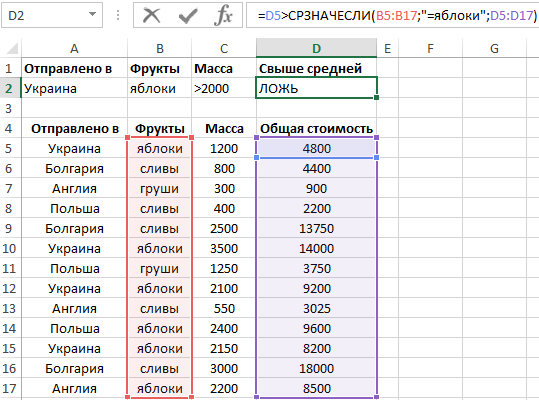The image size is (539, 400).
Task: Click 'груши' cell in row 7
Action: (x=160, y=188)
